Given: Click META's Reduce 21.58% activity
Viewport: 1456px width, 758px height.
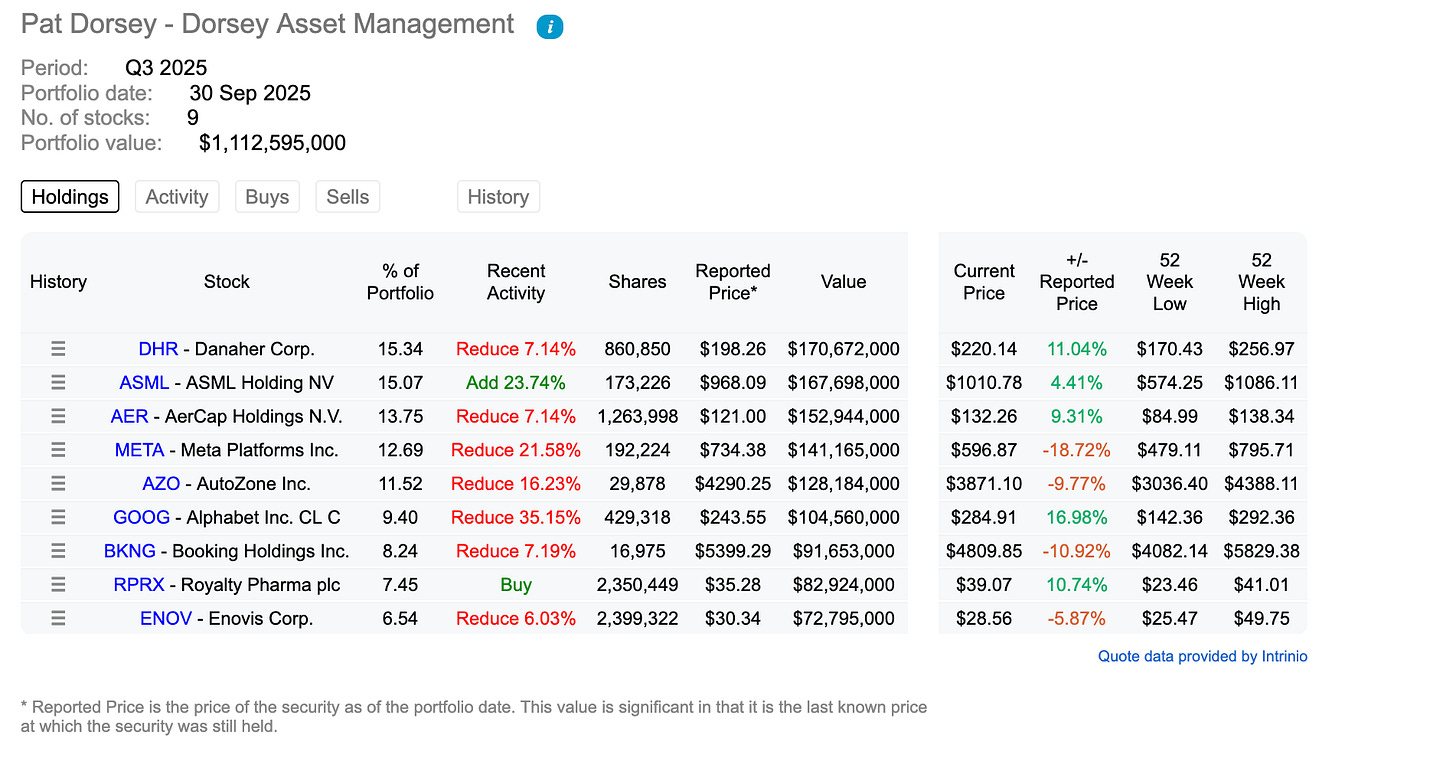Looking at the screenshot, I should click(516, 450).
